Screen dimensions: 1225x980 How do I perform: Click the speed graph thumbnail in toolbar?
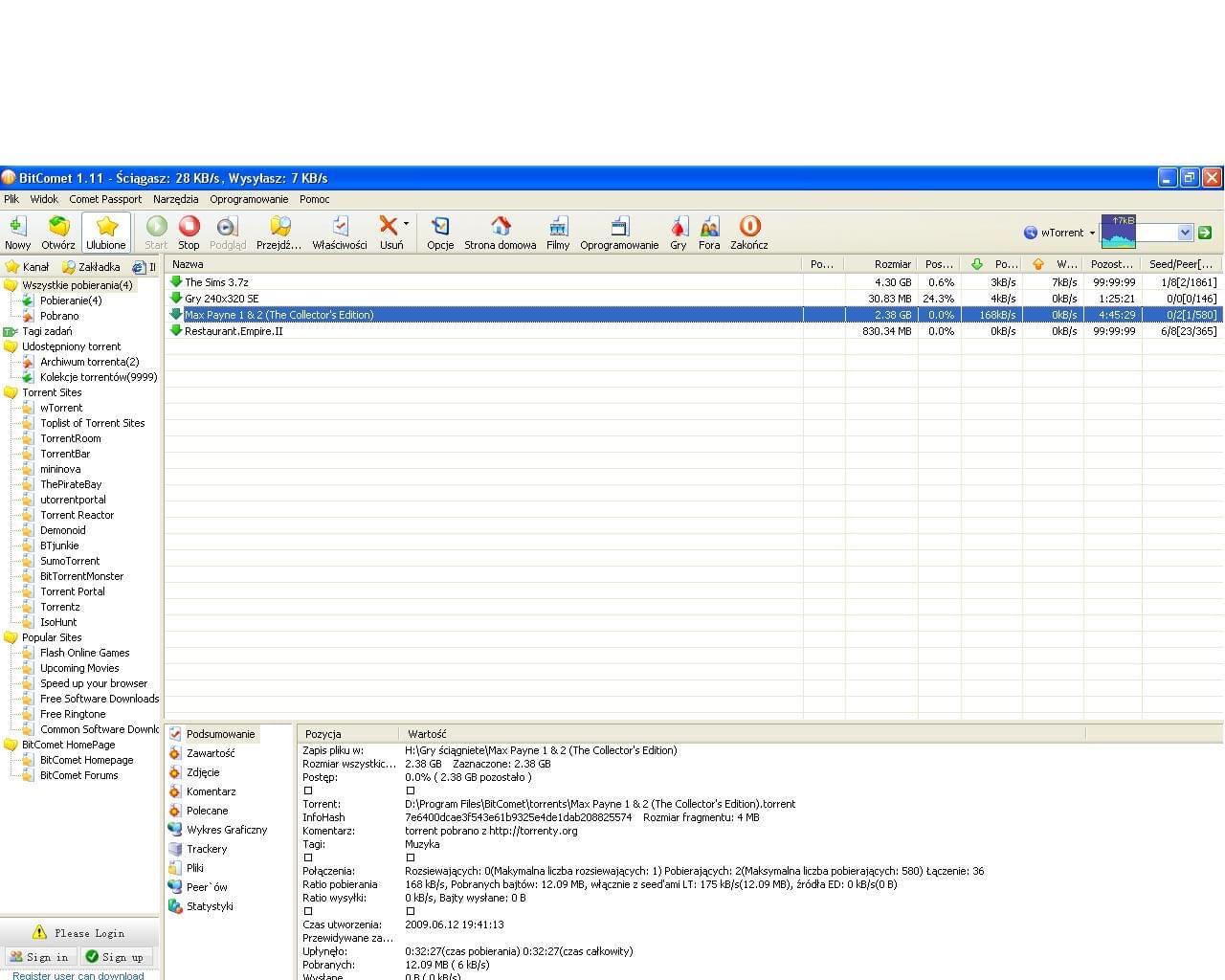tap(1118, 232)
